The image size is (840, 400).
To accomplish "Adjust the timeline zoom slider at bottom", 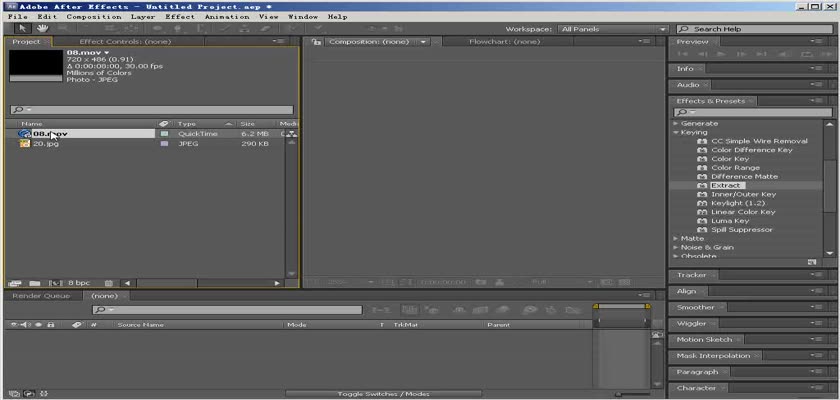I will [x=618, y=394].
